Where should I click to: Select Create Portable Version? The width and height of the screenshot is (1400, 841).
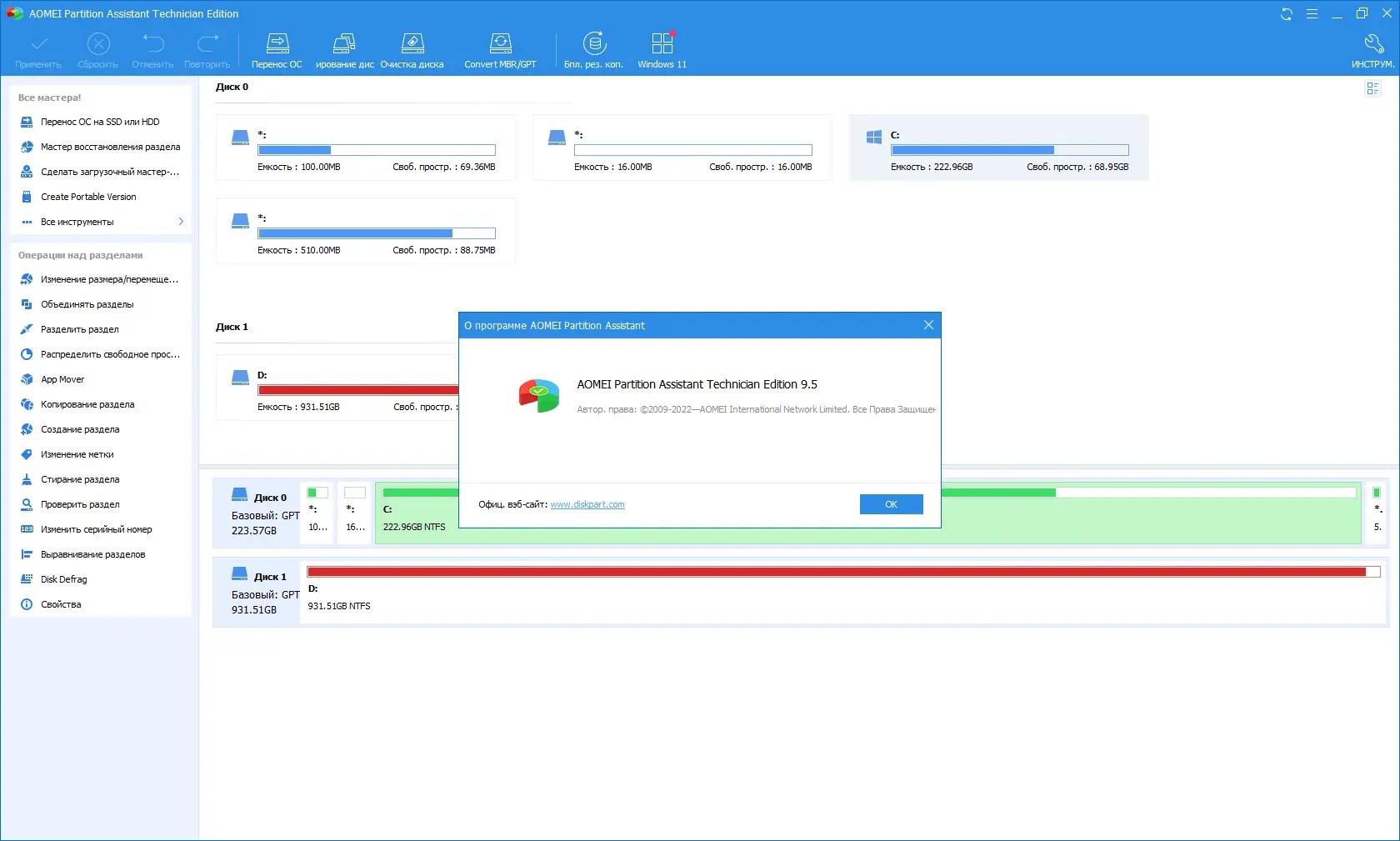[88, 196]
